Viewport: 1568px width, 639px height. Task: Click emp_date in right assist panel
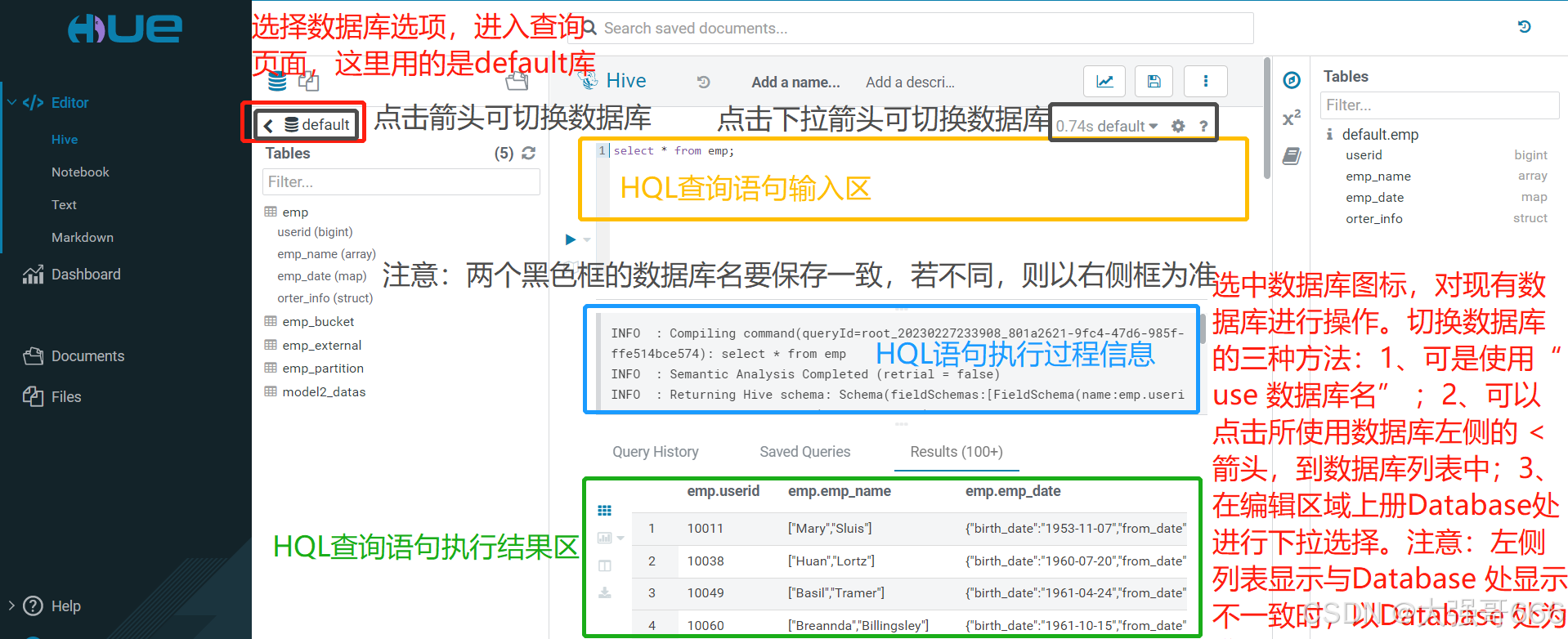click(x=1375, y=198)
